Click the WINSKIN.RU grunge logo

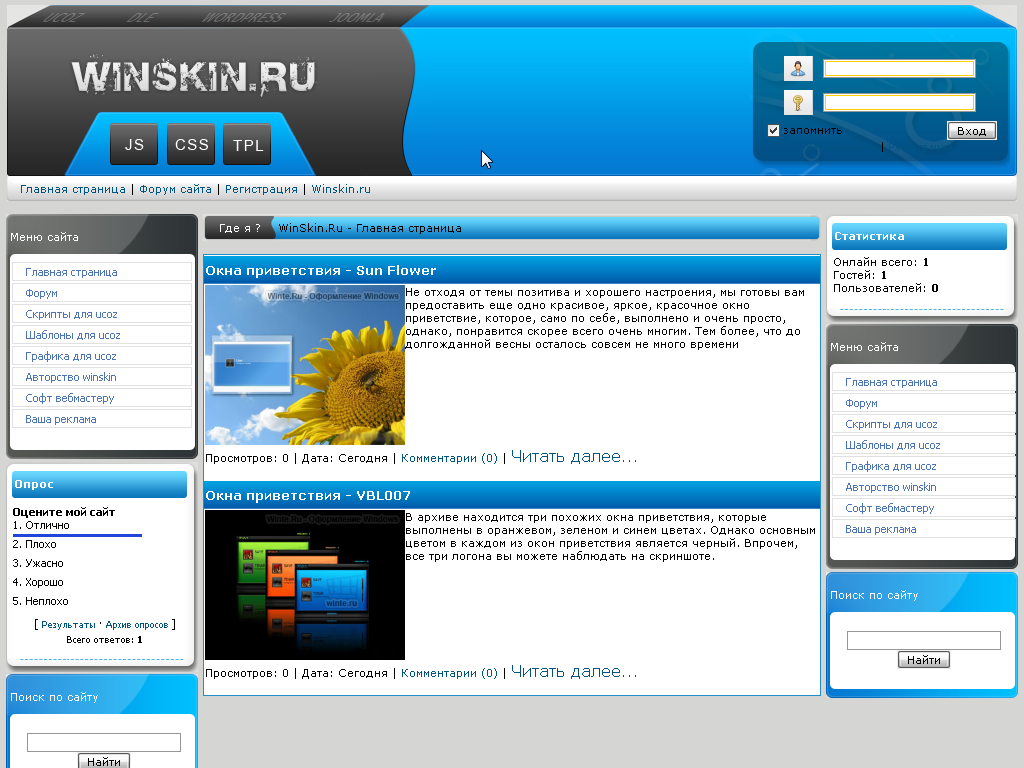pyautogui.click(x=194, y=75)
